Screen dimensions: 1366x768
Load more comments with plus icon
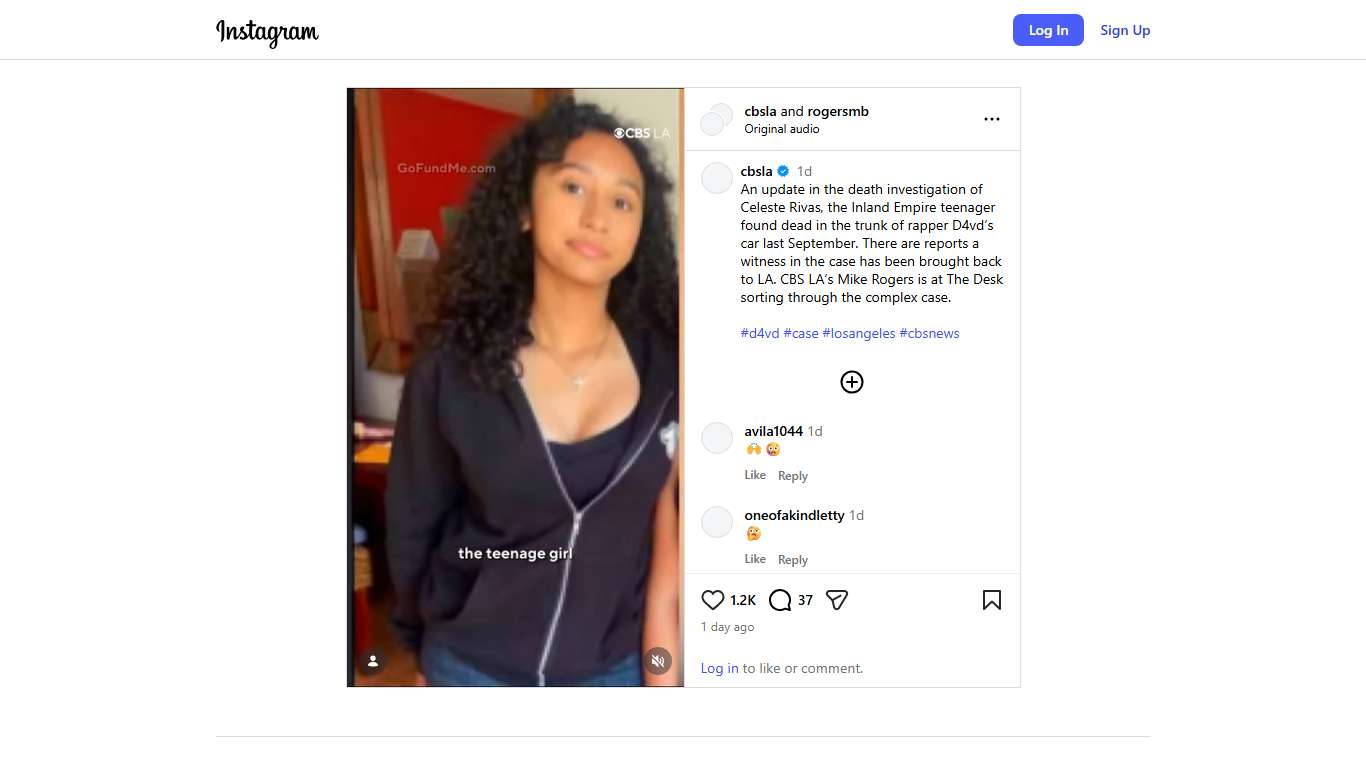[851, 382]
